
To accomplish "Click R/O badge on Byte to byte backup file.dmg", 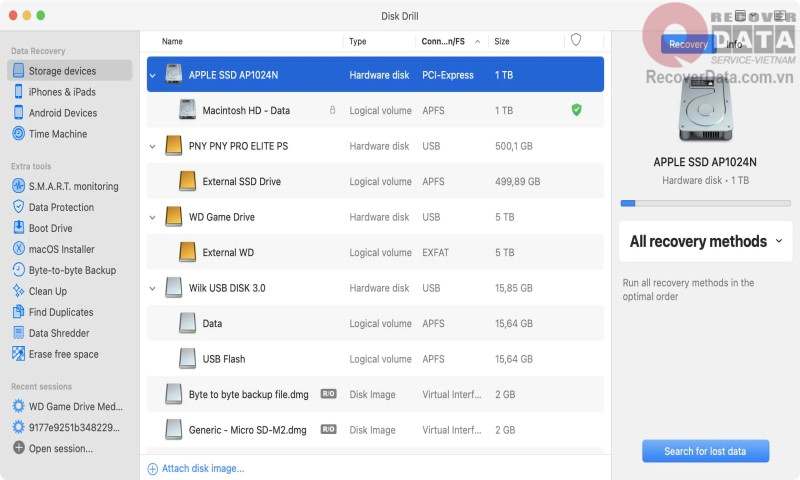I will (x=328, y=394).
